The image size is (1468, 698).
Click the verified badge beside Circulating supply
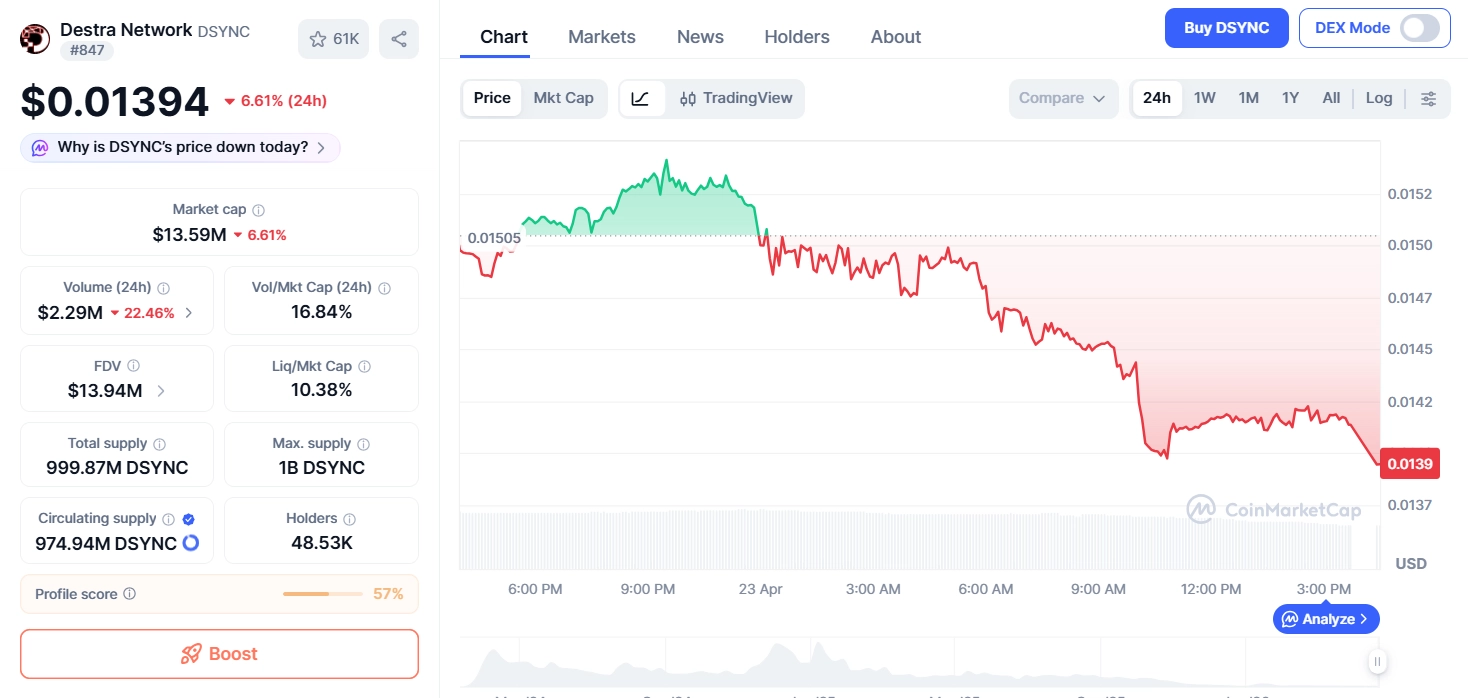(x=189, y=519)
